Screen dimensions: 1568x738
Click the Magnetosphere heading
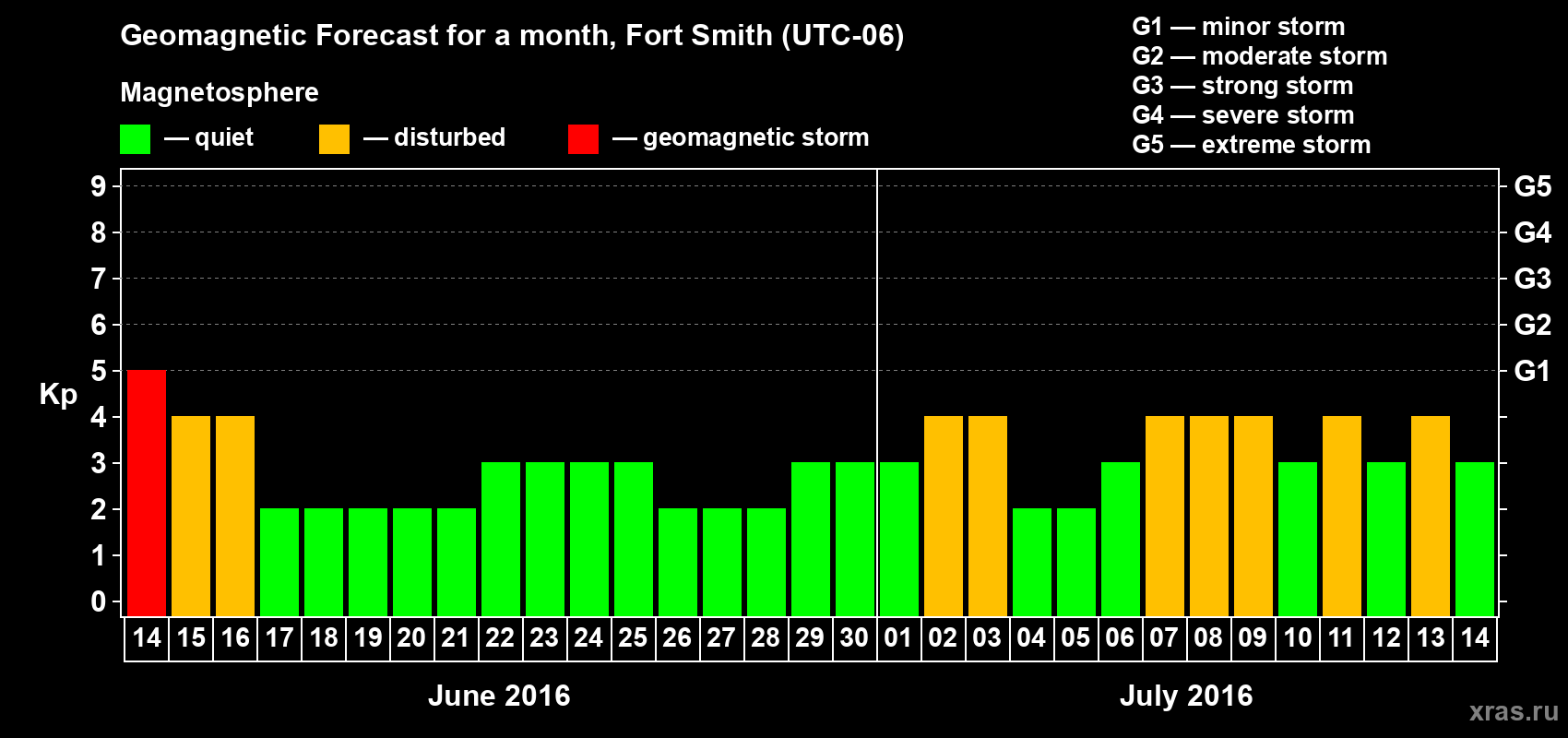pos(220,92)
